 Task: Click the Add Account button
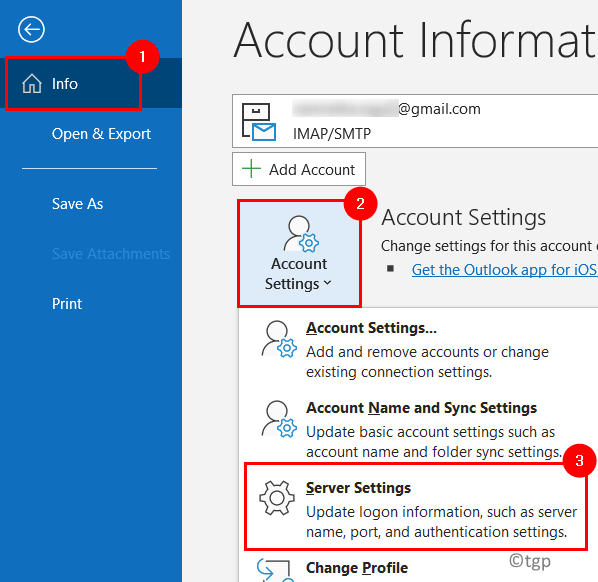(299, 169)
